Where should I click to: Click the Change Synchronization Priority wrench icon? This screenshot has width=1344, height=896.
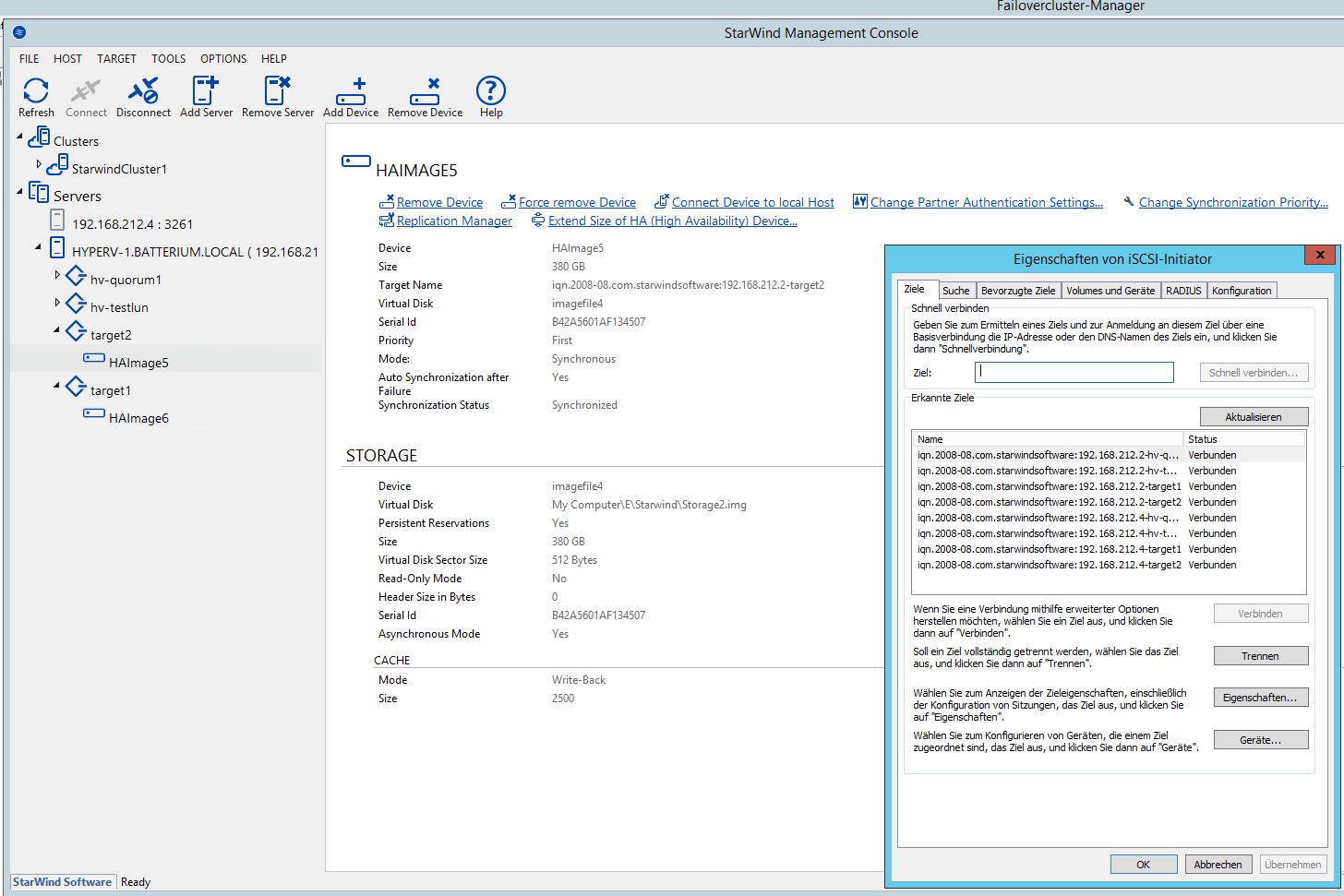click(1129, 202)
